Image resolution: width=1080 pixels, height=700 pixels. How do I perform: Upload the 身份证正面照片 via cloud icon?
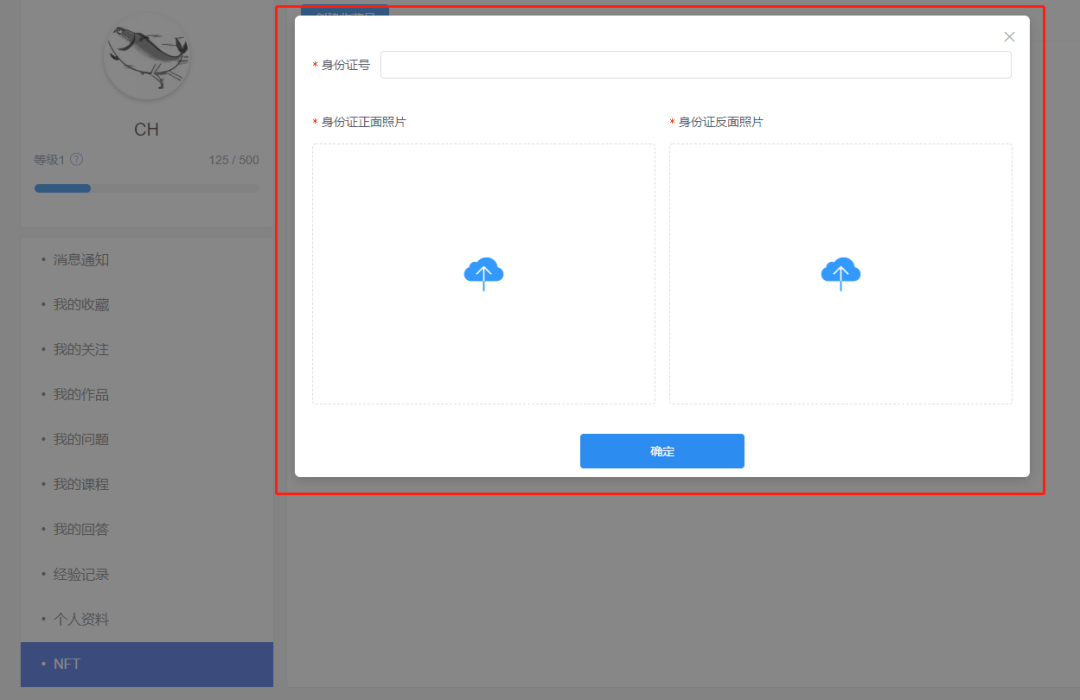484,273
